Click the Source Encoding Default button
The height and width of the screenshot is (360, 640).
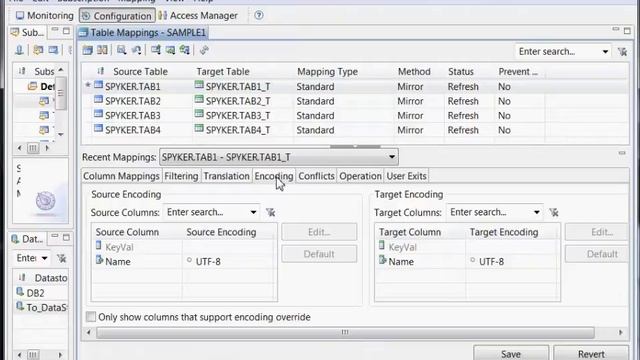(x=319, y=254)
